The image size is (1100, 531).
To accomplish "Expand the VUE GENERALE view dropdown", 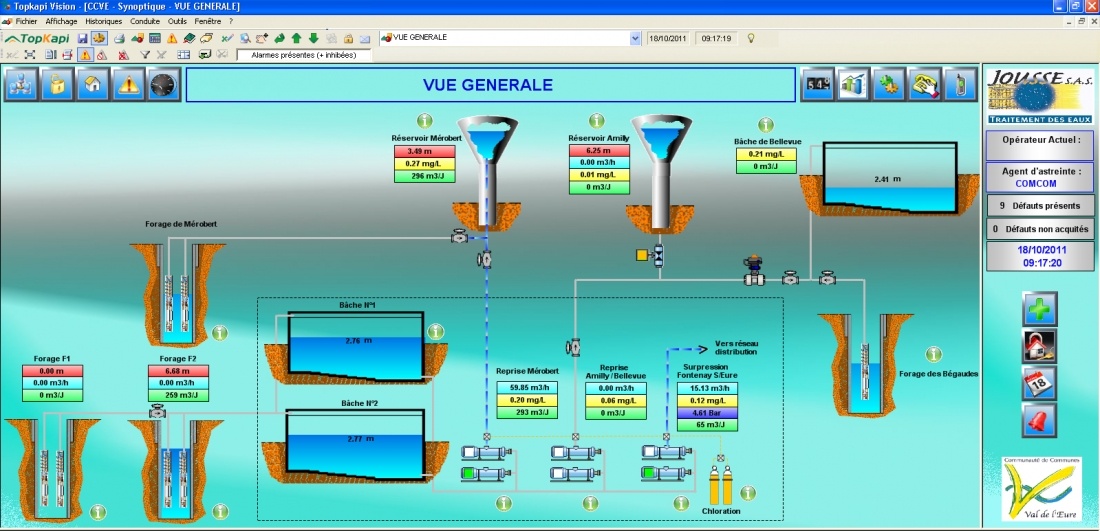I will pyautogui.click(x=635, y=38).
